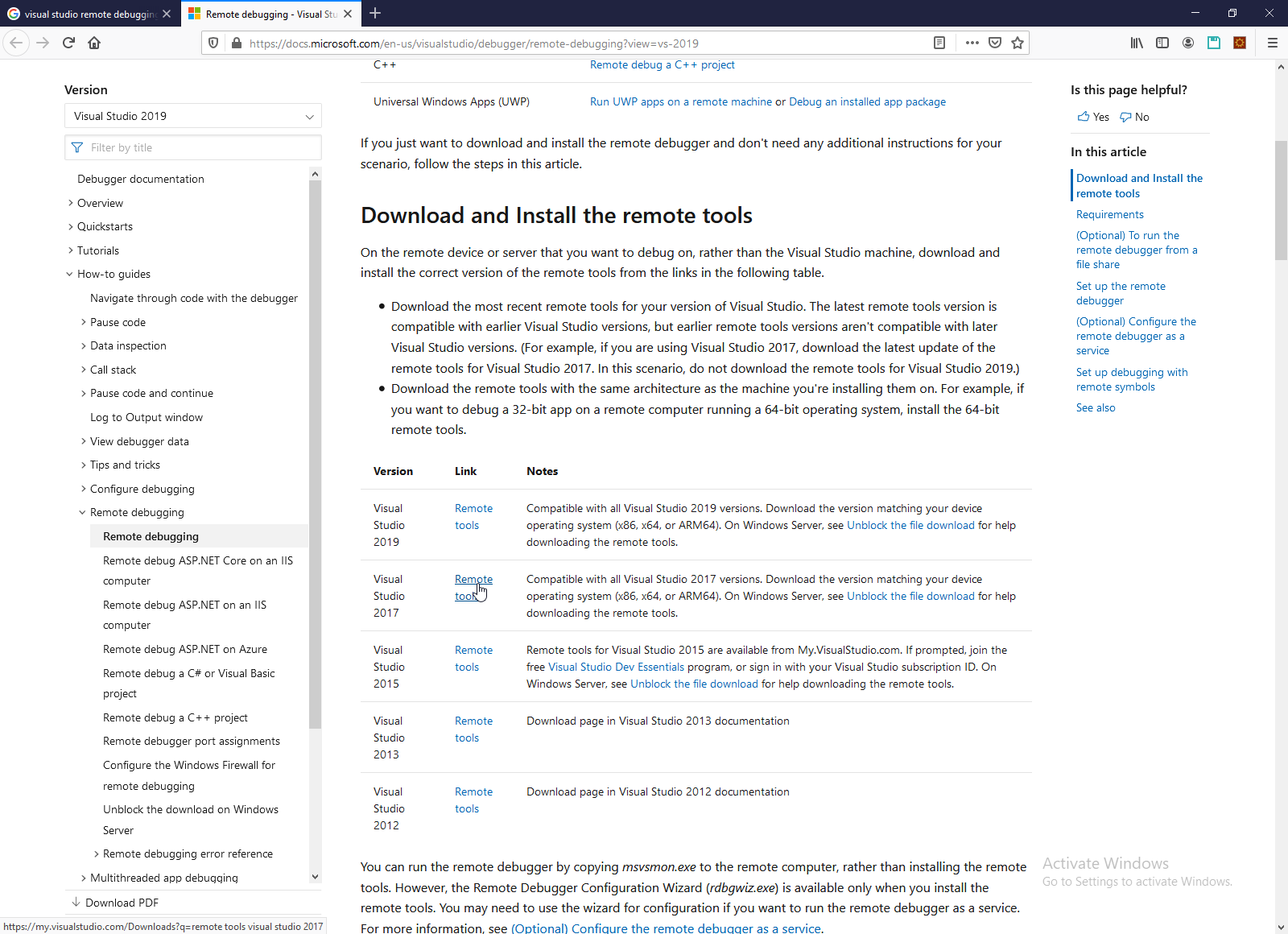Open the Visual Studio 2019 version dropdown
The width and height of the screenshot is (1288, 934).
click(193, 116)
